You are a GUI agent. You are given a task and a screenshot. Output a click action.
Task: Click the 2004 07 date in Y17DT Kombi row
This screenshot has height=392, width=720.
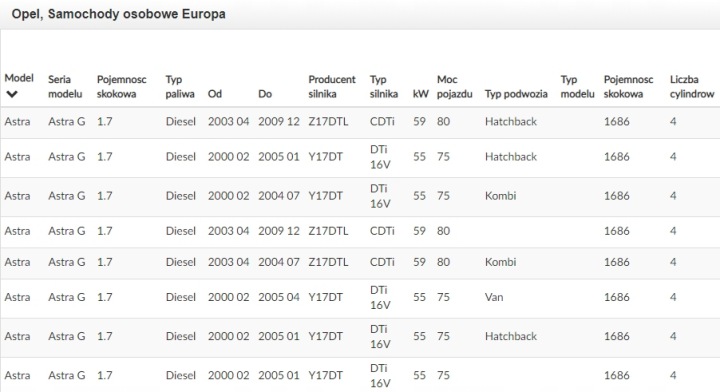pos(279,196)
